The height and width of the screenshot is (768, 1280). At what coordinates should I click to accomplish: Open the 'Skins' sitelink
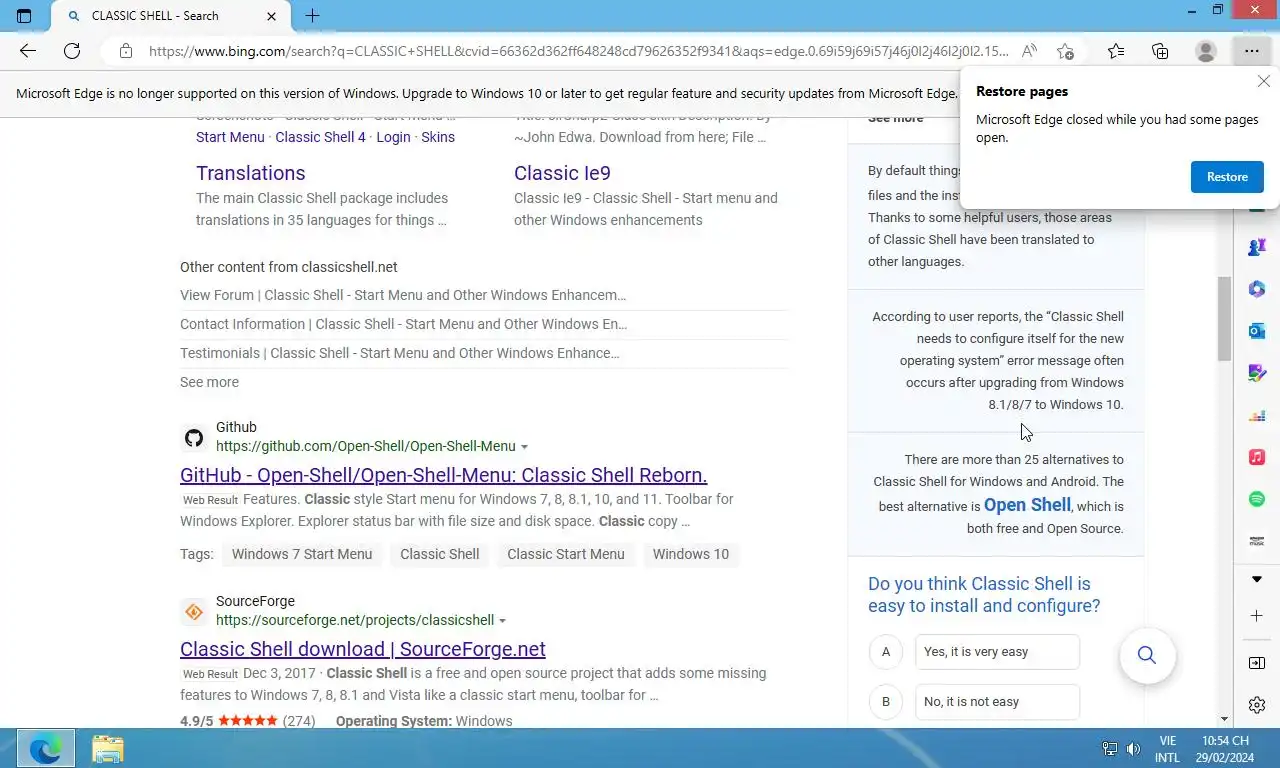click(x=438, y=137)
